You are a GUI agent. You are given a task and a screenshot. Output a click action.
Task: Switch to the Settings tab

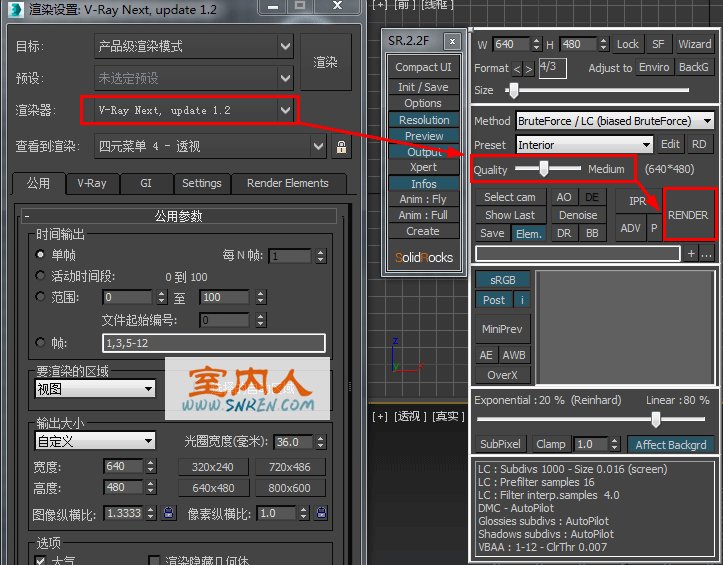(x=201, y=184)
